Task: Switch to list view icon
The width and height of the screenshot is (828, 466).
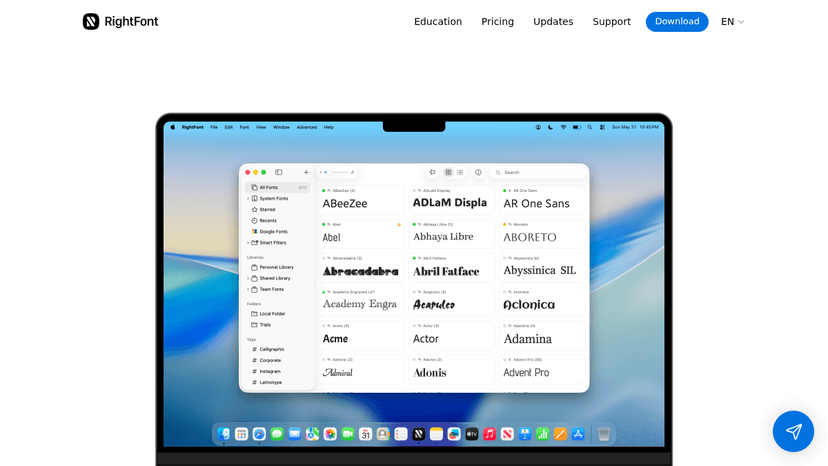Action: point(460,172)
